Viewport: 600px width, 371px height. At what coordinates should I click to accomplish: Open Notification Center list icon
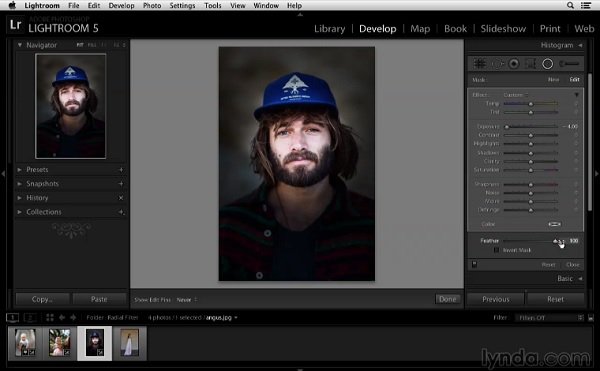[585, 5]
